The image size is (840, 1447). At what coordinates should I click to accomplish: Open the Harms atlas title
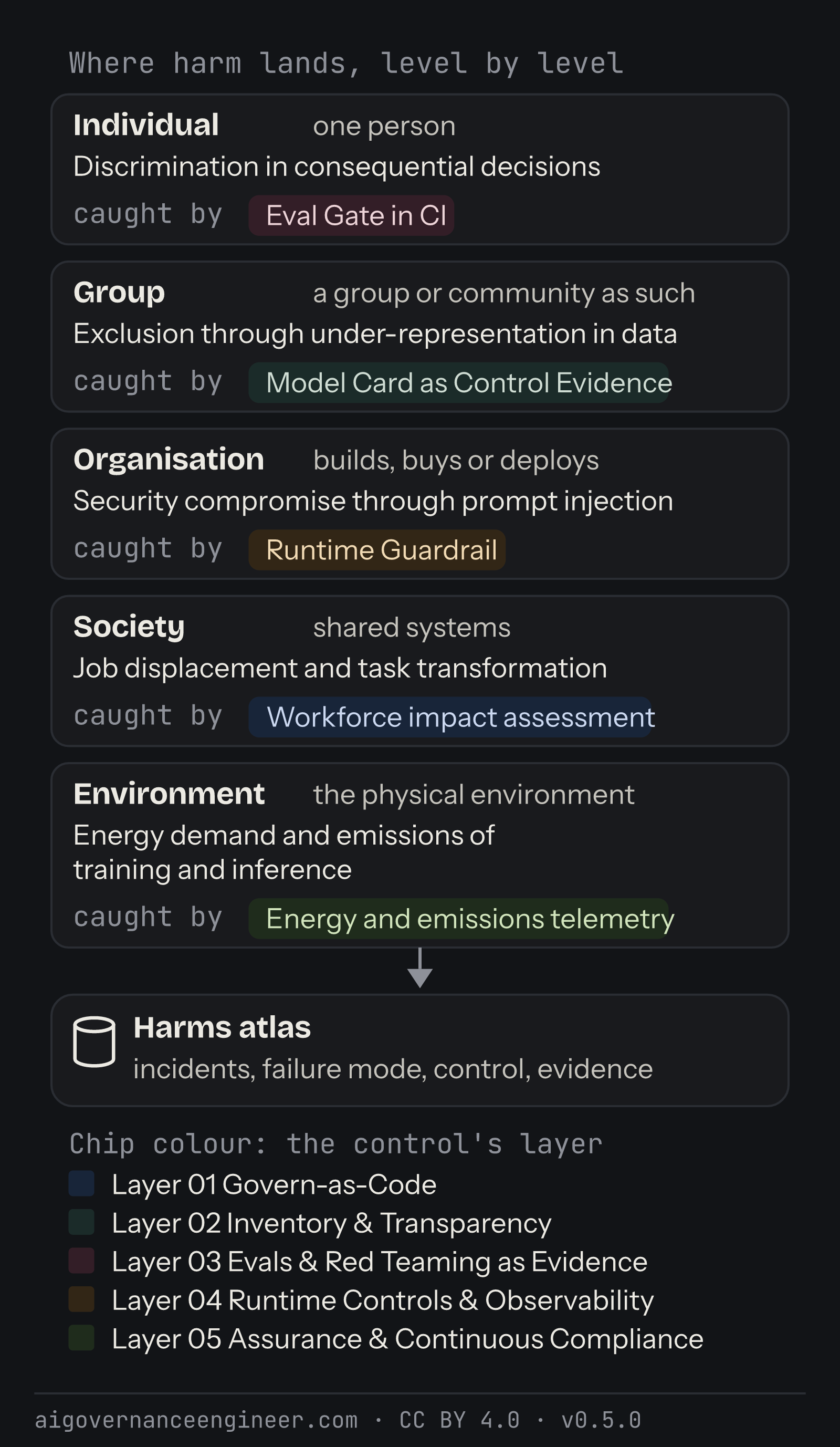(x=222, y=1027)
